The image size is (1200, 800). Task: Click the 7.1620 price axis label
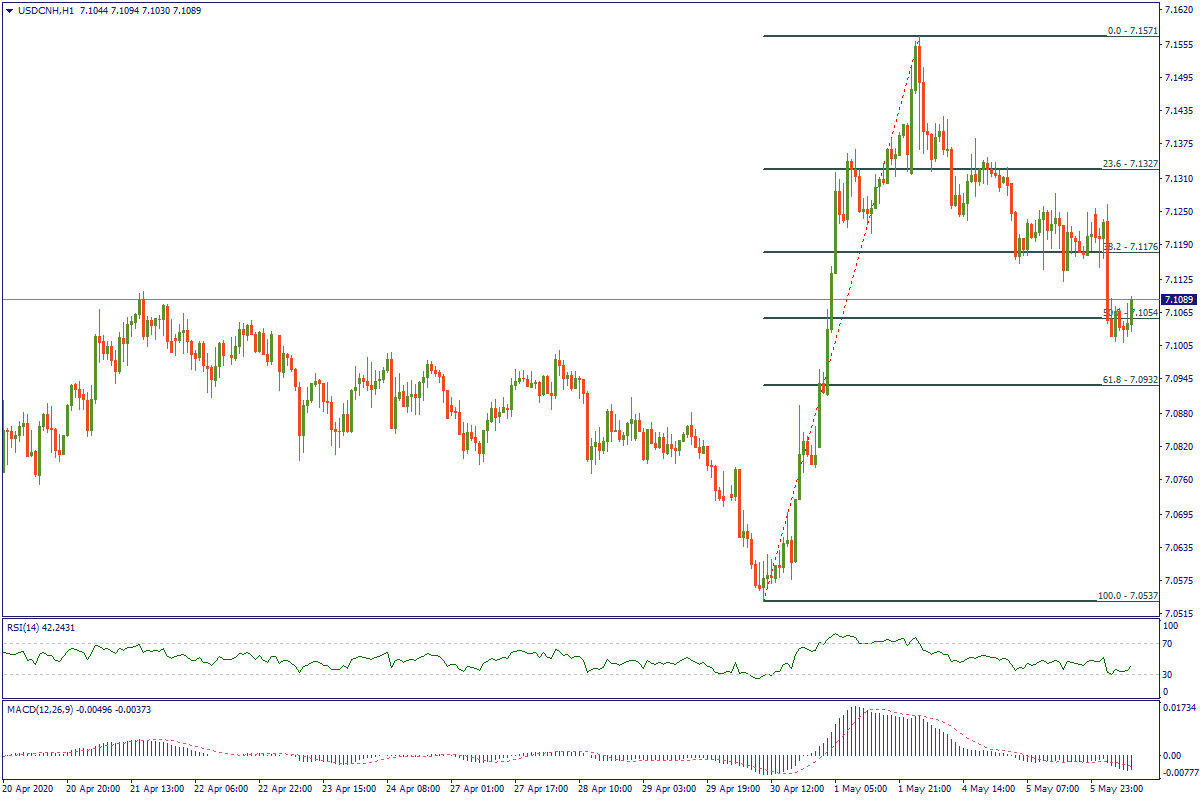click(1178, 10)
